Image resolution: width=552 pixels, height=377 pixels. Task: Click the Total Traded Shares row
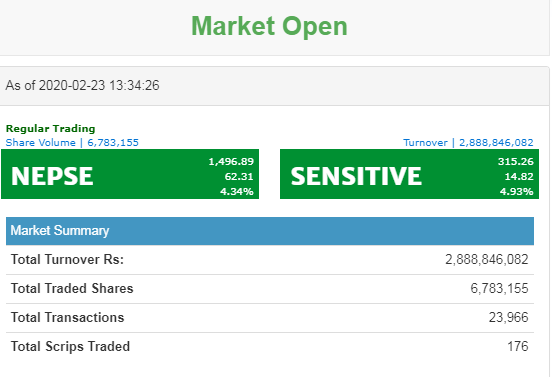(x=270, y=289)
